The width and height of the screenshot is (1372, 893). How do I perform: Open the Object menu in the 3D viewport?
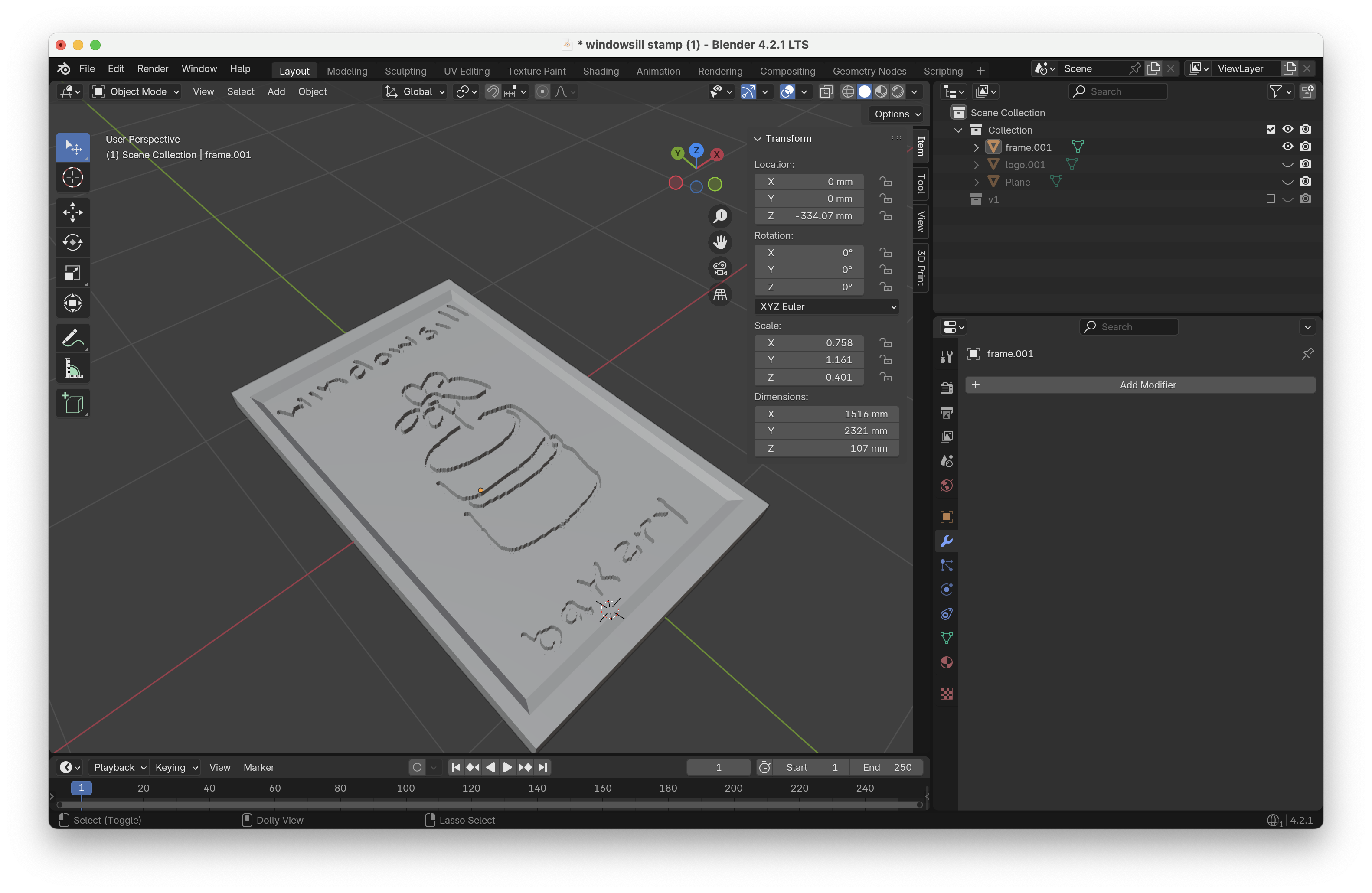coord(312,91)
